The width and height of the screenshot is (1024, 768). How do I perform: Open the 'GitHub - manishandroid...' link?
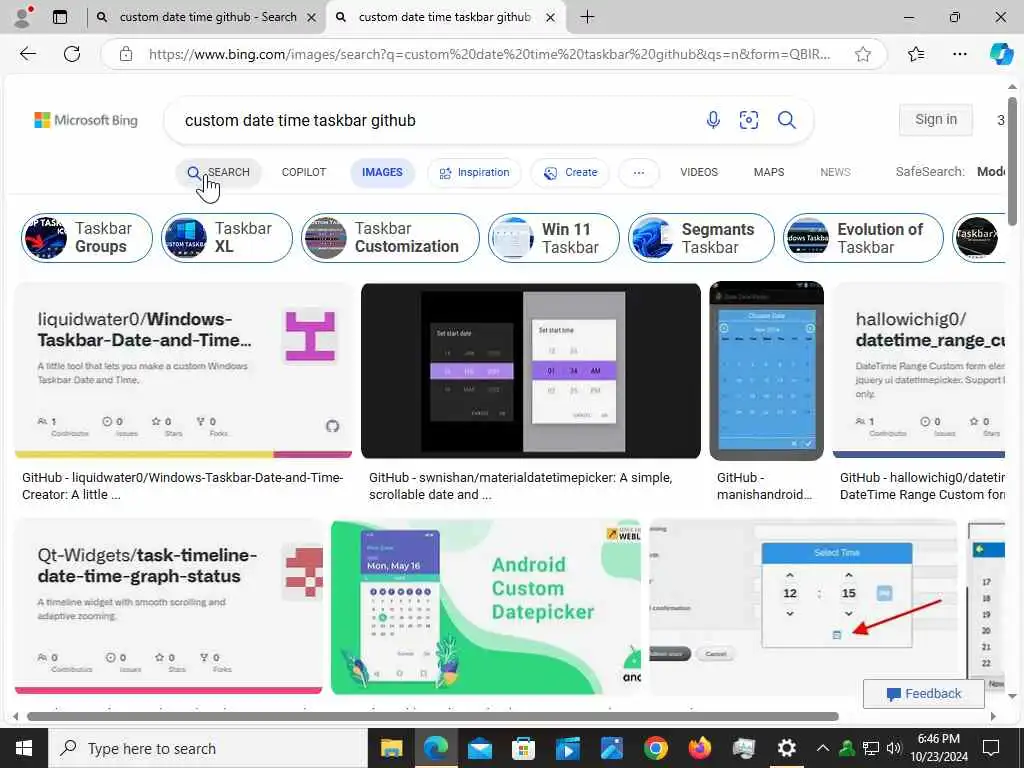763,486
